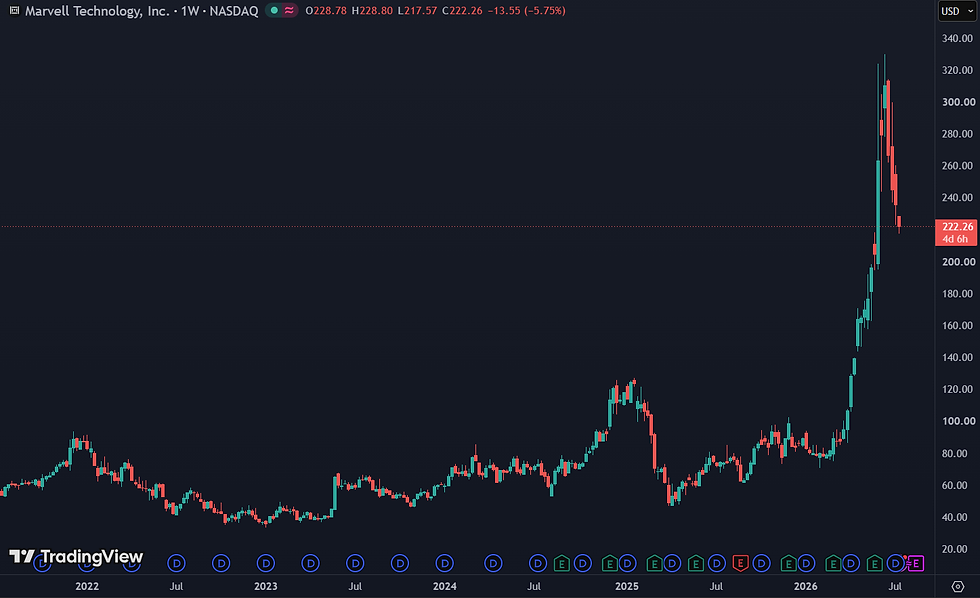This screenshot has height=598, width=980.
Task: Click the 2024 label on time axis
Action: (444, 586)
